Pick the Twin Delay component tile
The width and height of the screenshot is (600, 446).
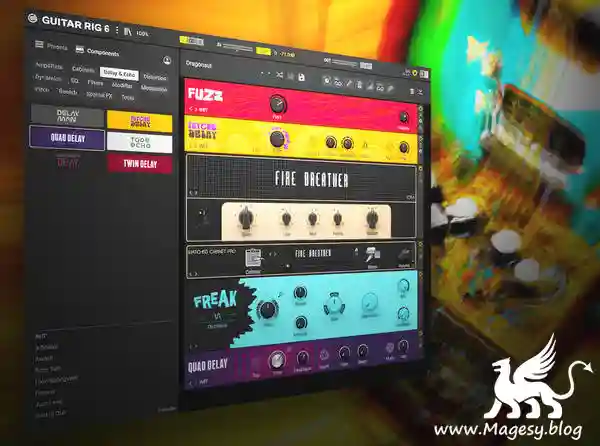tap(140, 164)
